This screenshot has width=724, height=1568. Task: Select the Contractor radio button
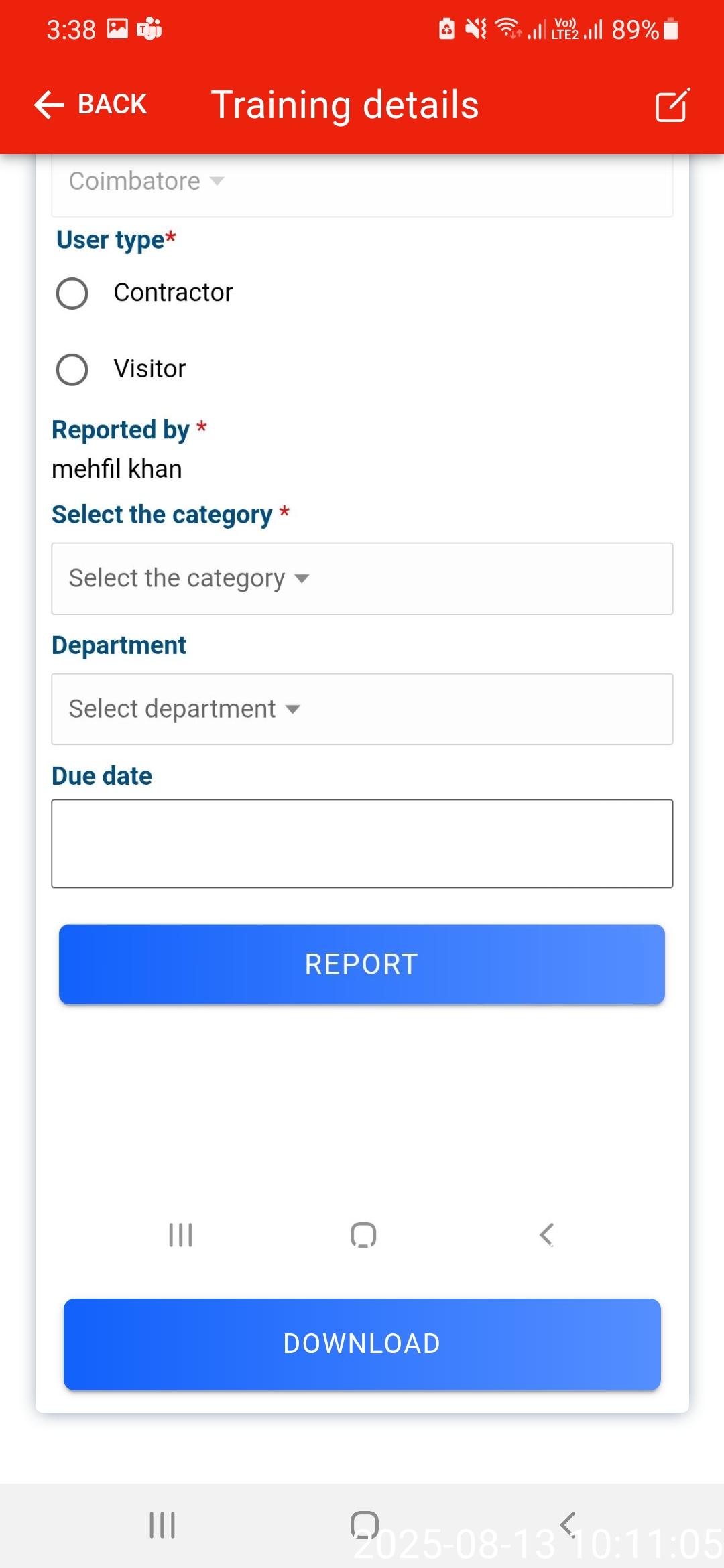[x=72, y=293]
